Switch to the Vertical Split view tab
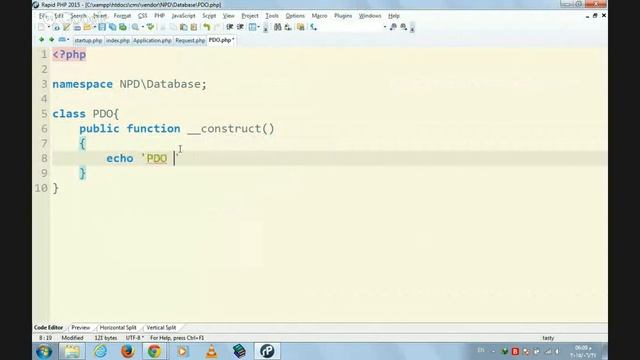Viewport: 640px width, 360px height. pyautogui.click(x=161, y=328)
